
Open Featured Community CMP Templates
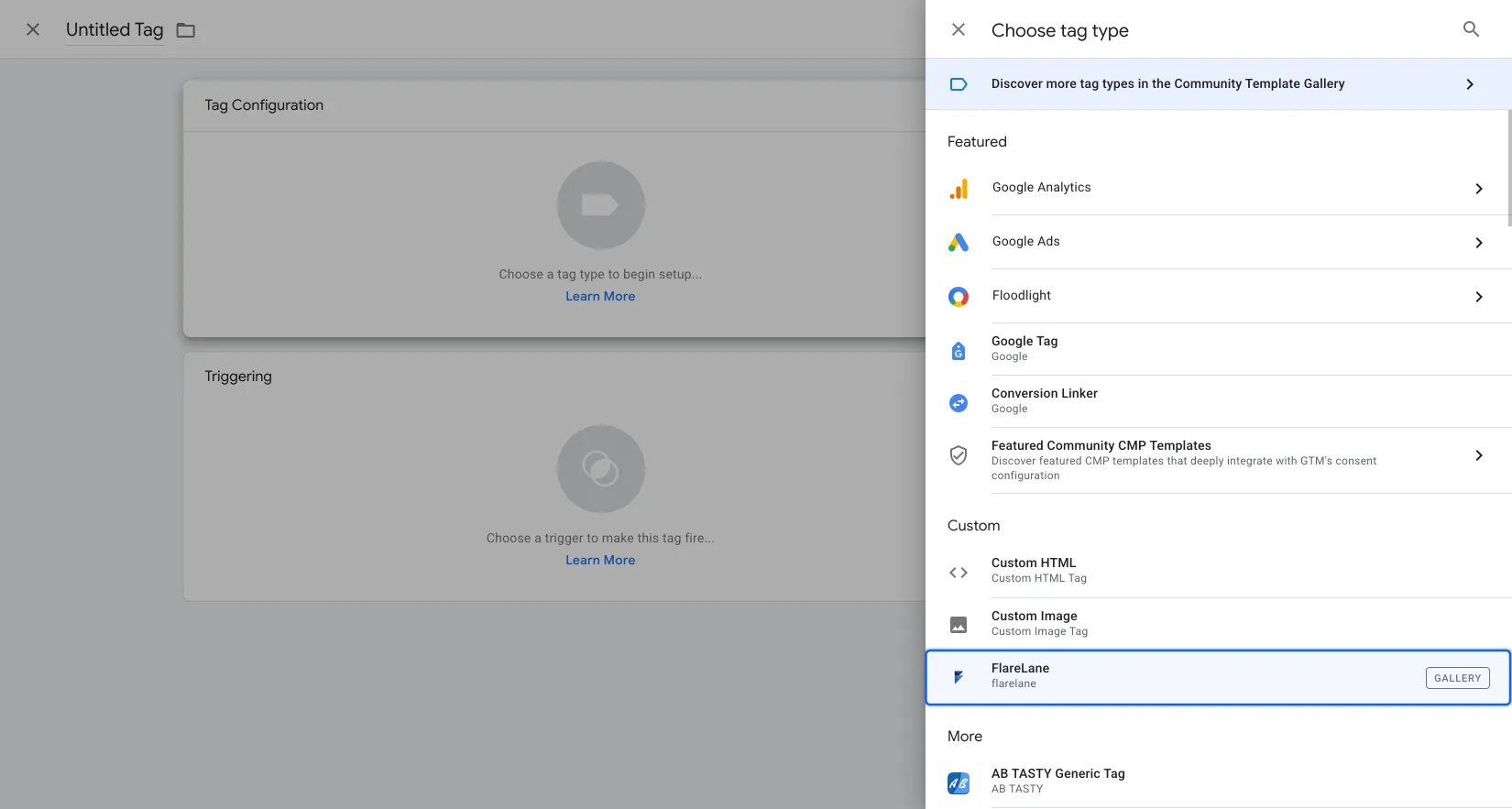1218,460
